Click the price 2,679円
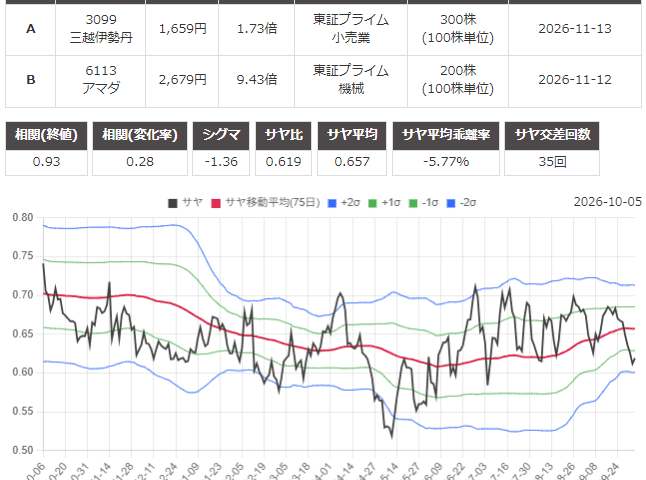 183,80
